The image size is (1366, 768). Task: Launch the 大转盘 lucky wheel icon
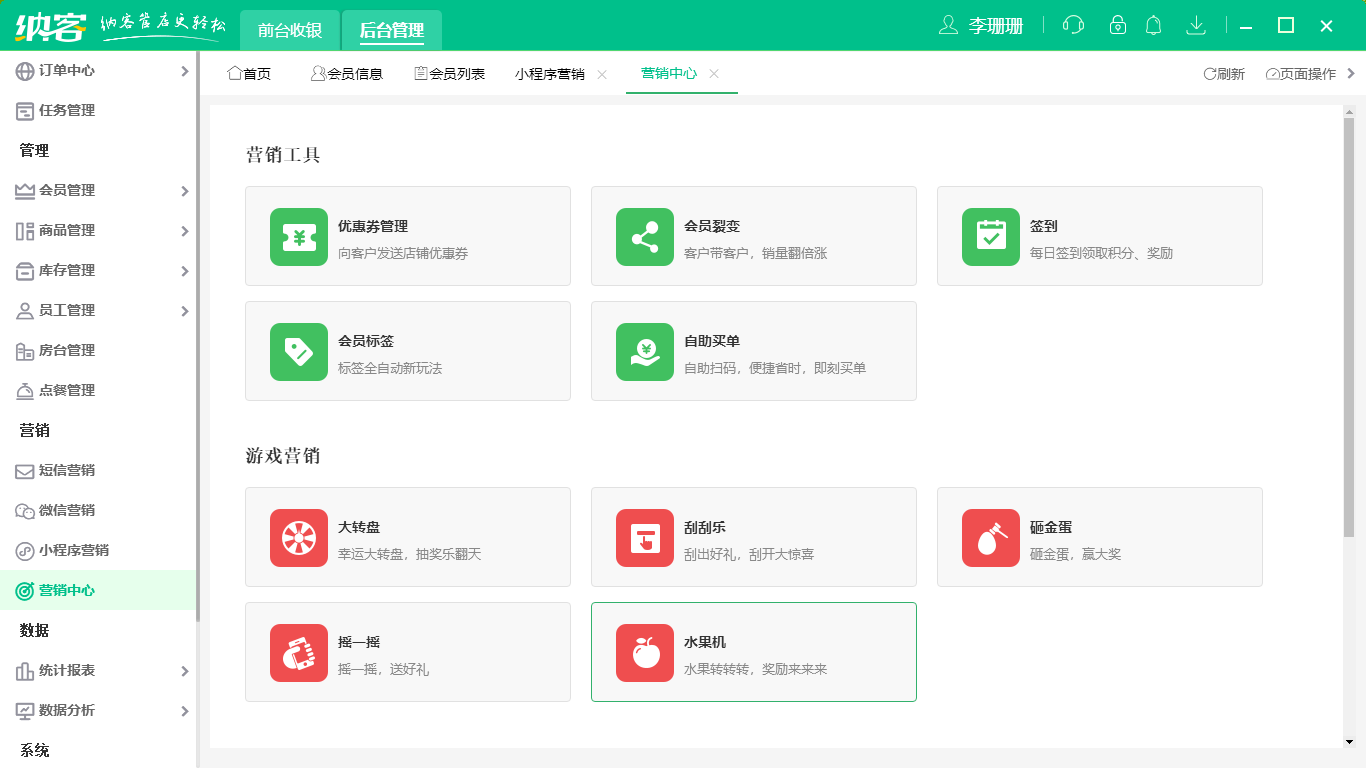point(298,537)
